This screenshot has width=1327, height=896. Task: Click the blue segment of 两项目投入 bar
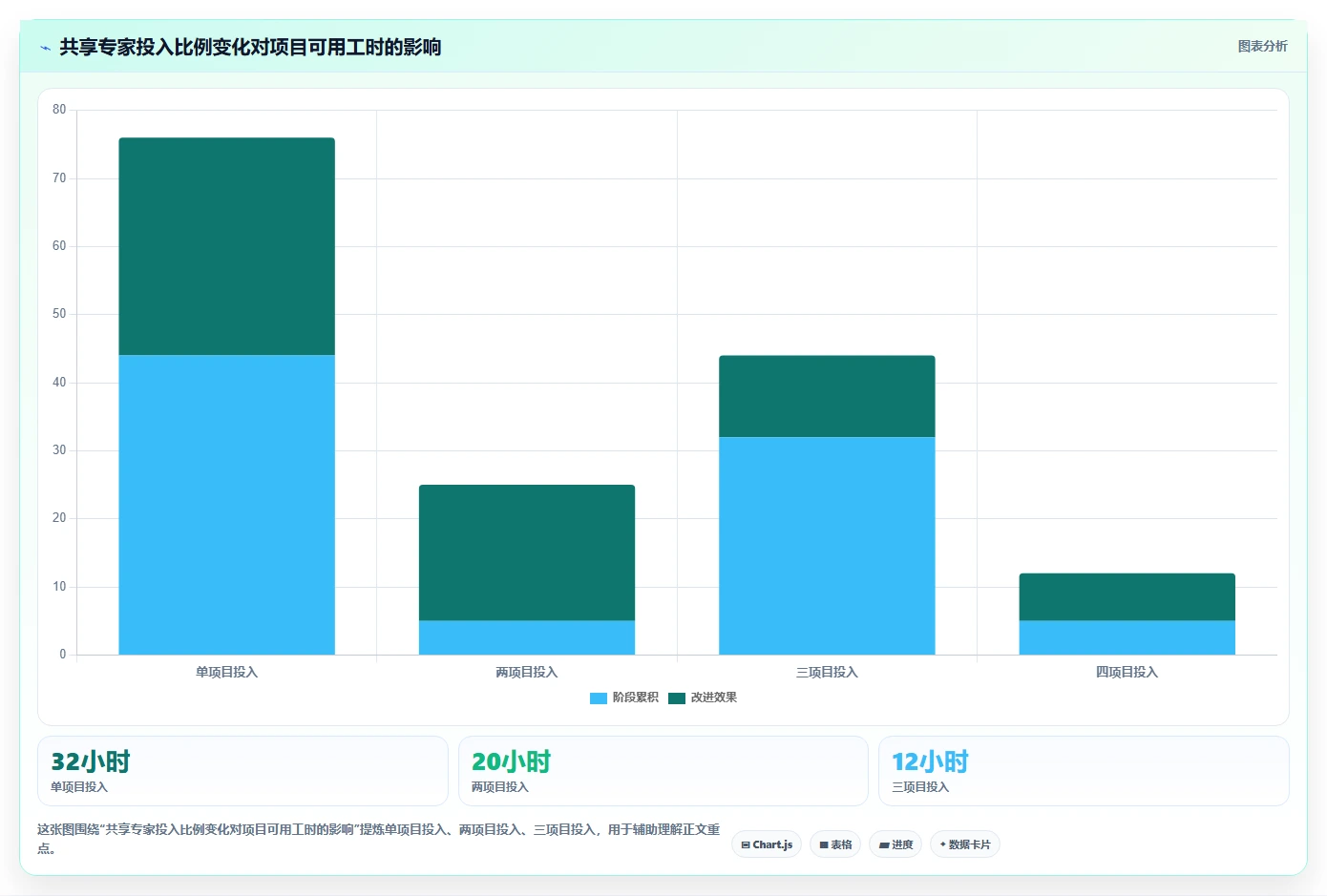coord(527,637)
